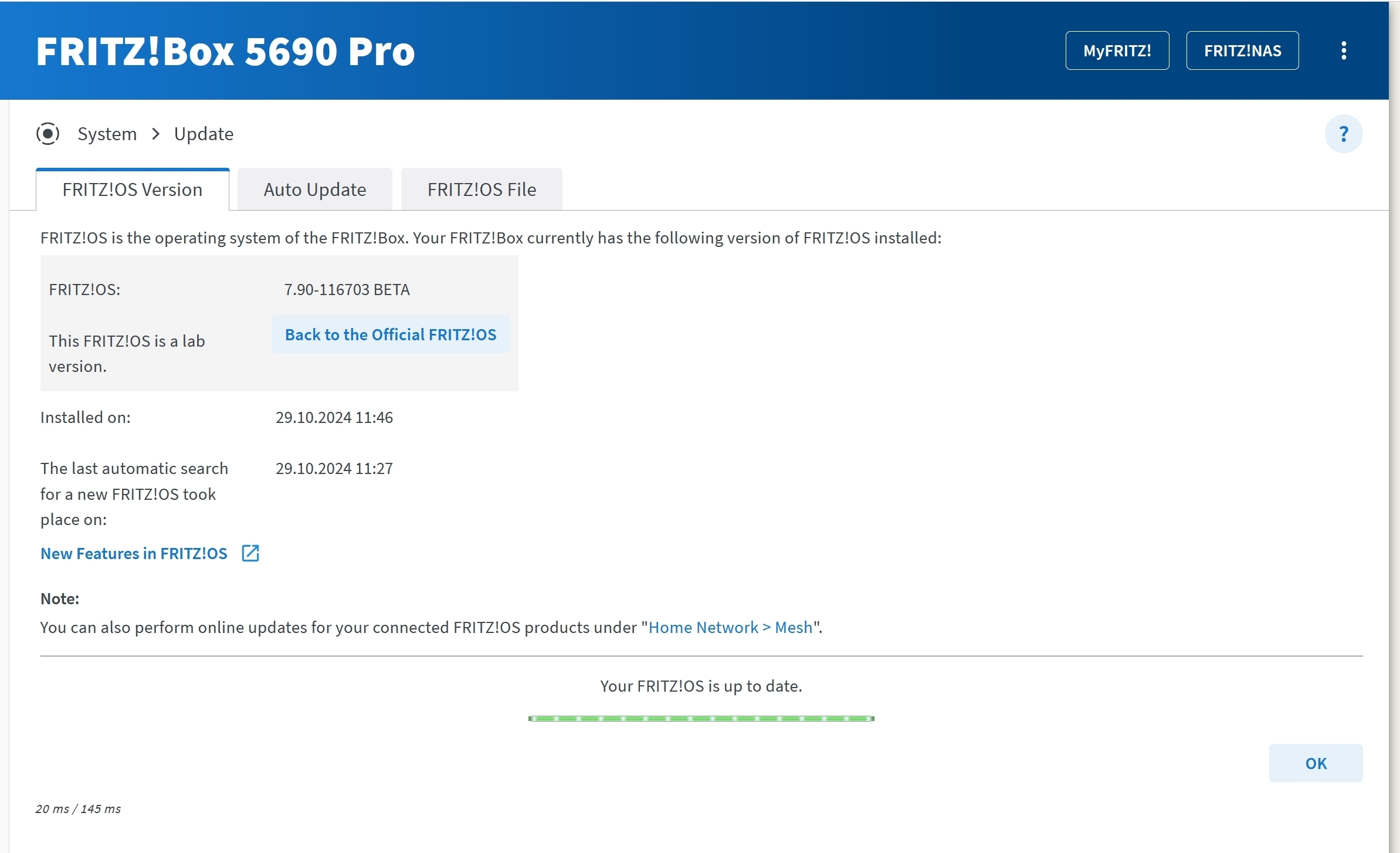This screenshot has height=853, width=1400.
Task: Open the three-dot overflow menu
Action: pyautogui.click(x=1343, y=50)
